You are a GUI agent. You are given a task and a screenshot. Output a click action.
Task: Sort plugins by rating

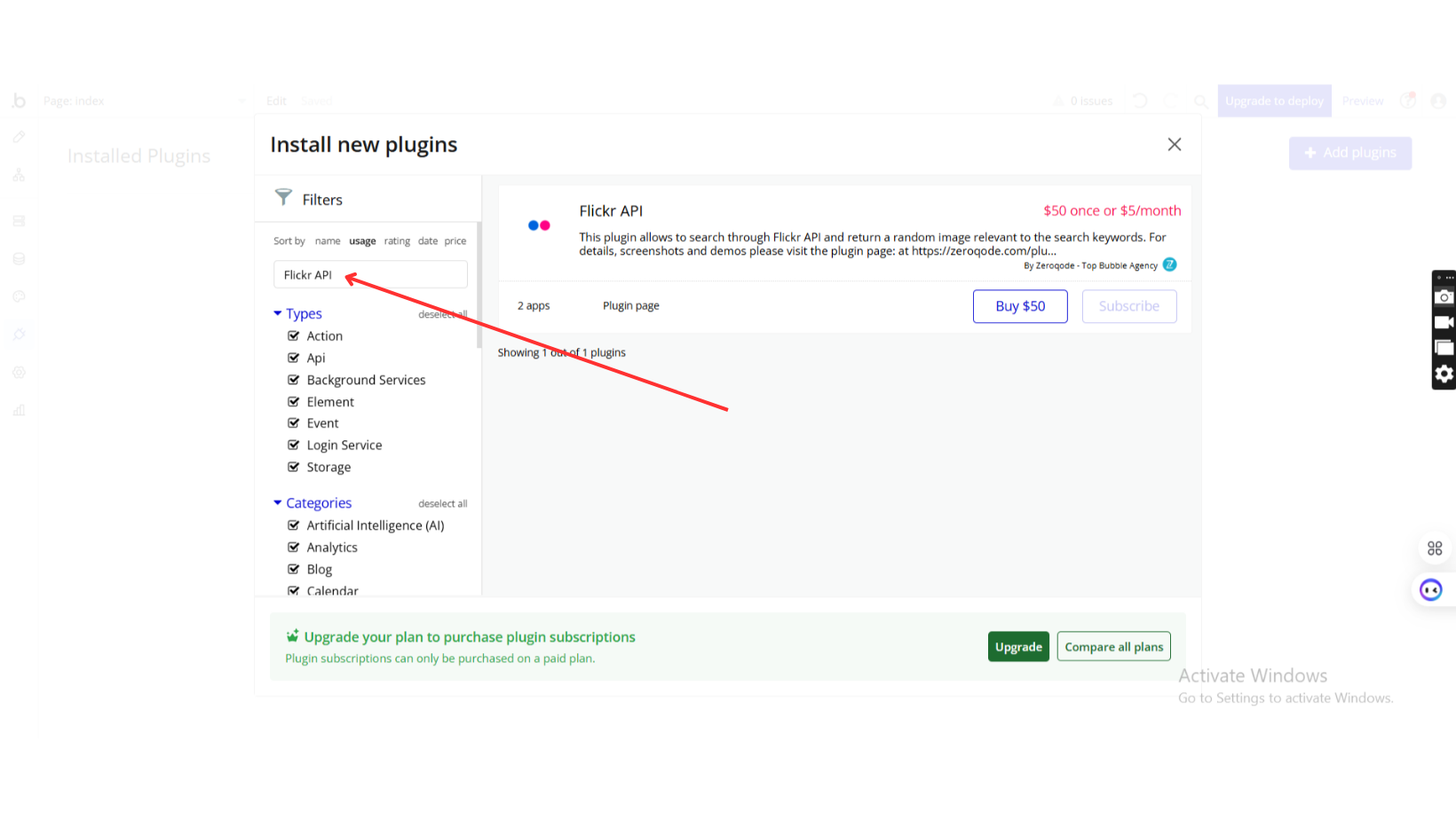397,241
